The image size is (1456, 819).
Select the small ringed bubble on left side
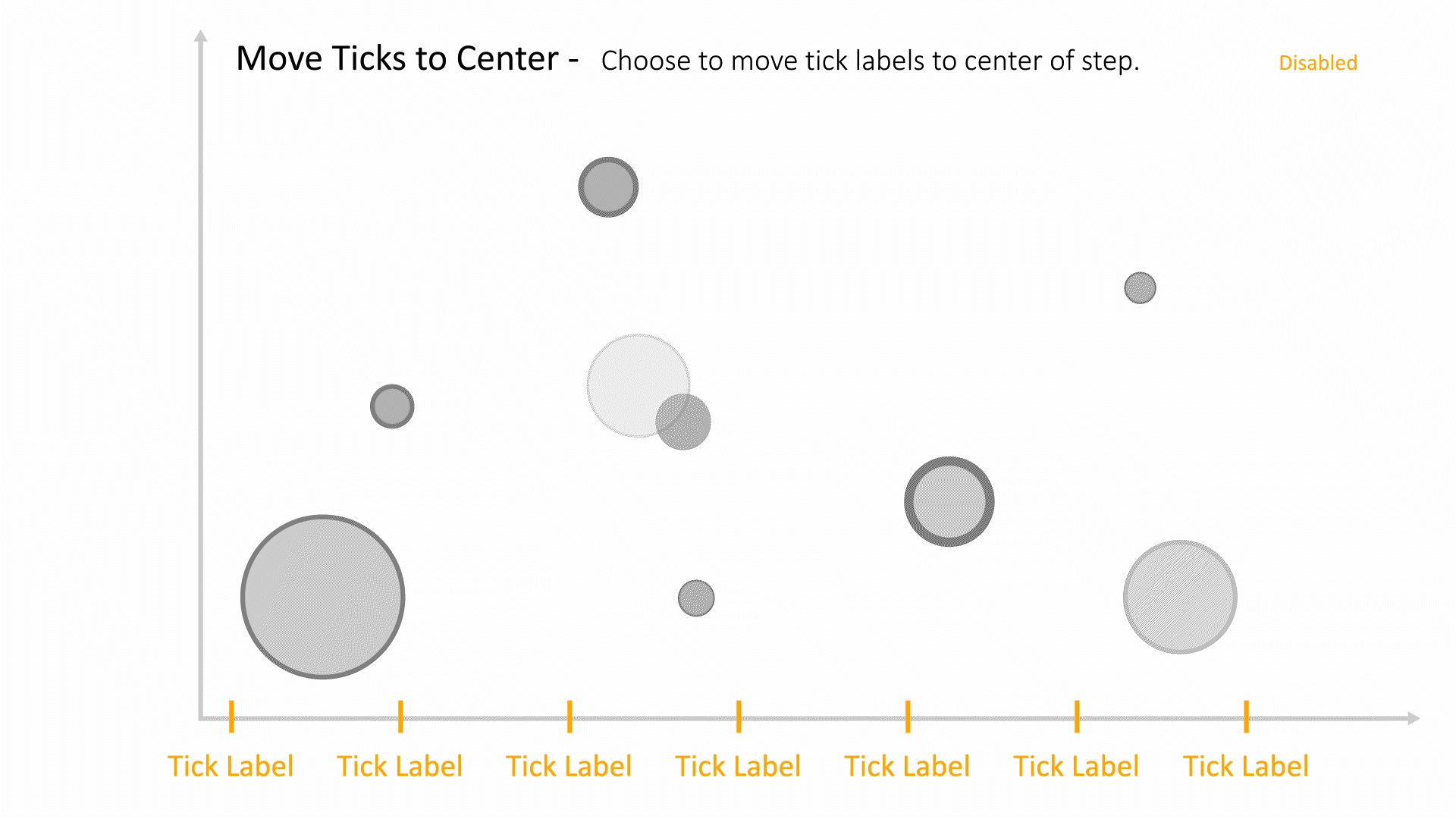[392, 406]
